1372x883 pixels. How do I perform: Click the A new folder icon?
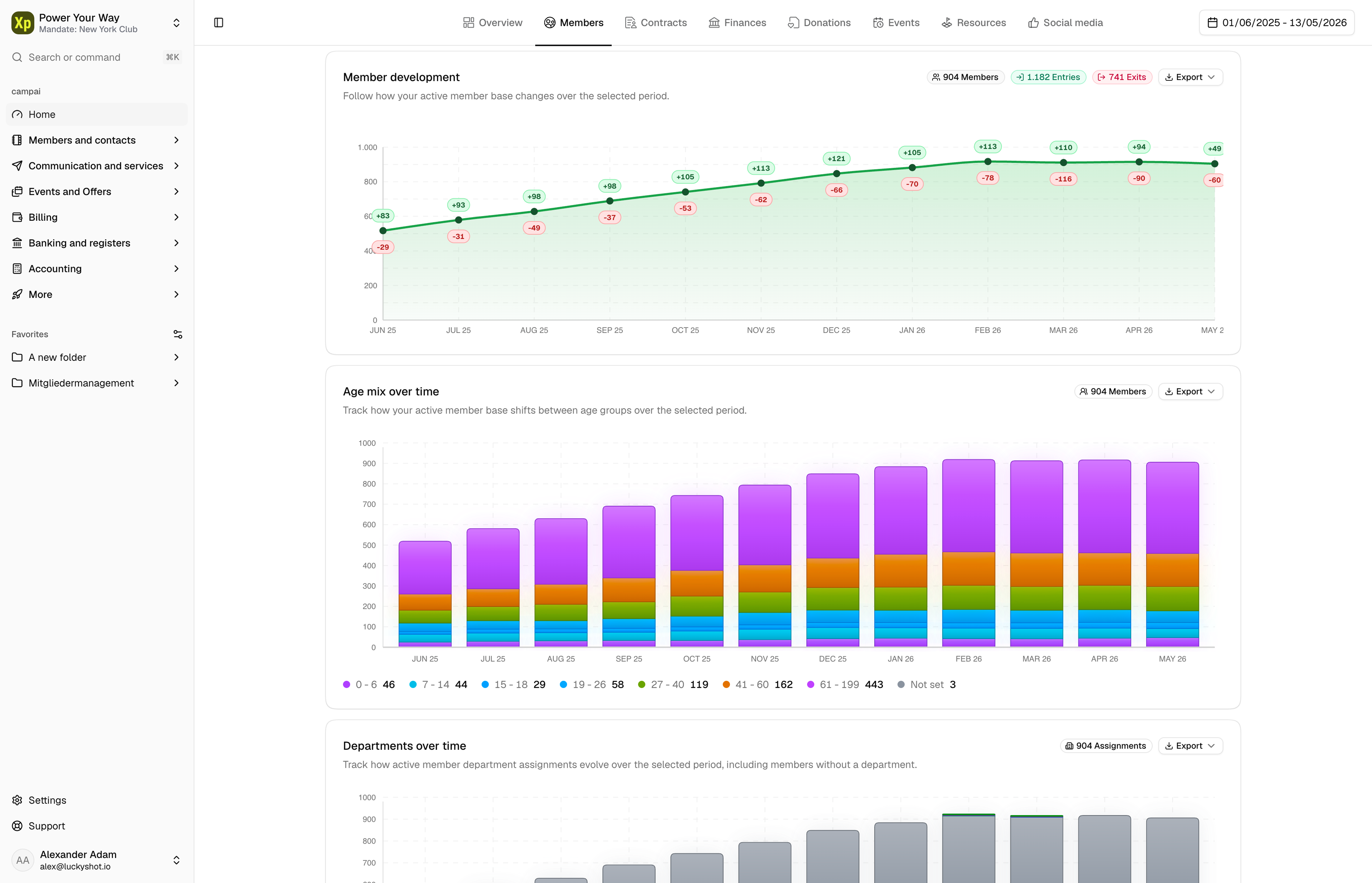click(x=17, y=357)
